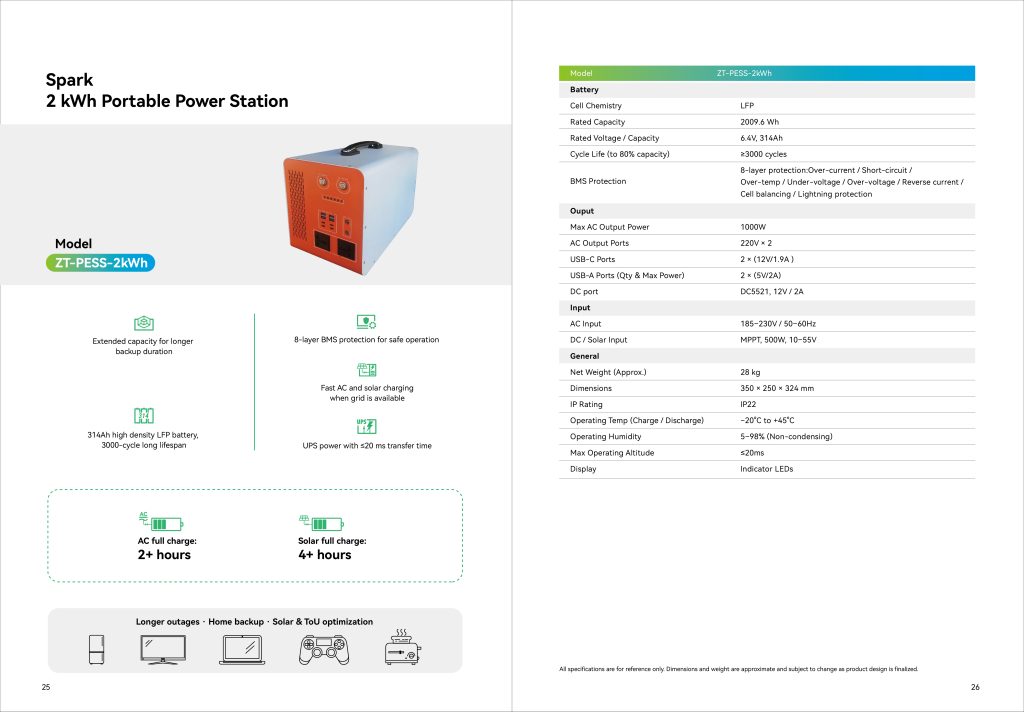Select the solar full charge battery icon
Screen dimensions: 1024x712
[321, 522]
